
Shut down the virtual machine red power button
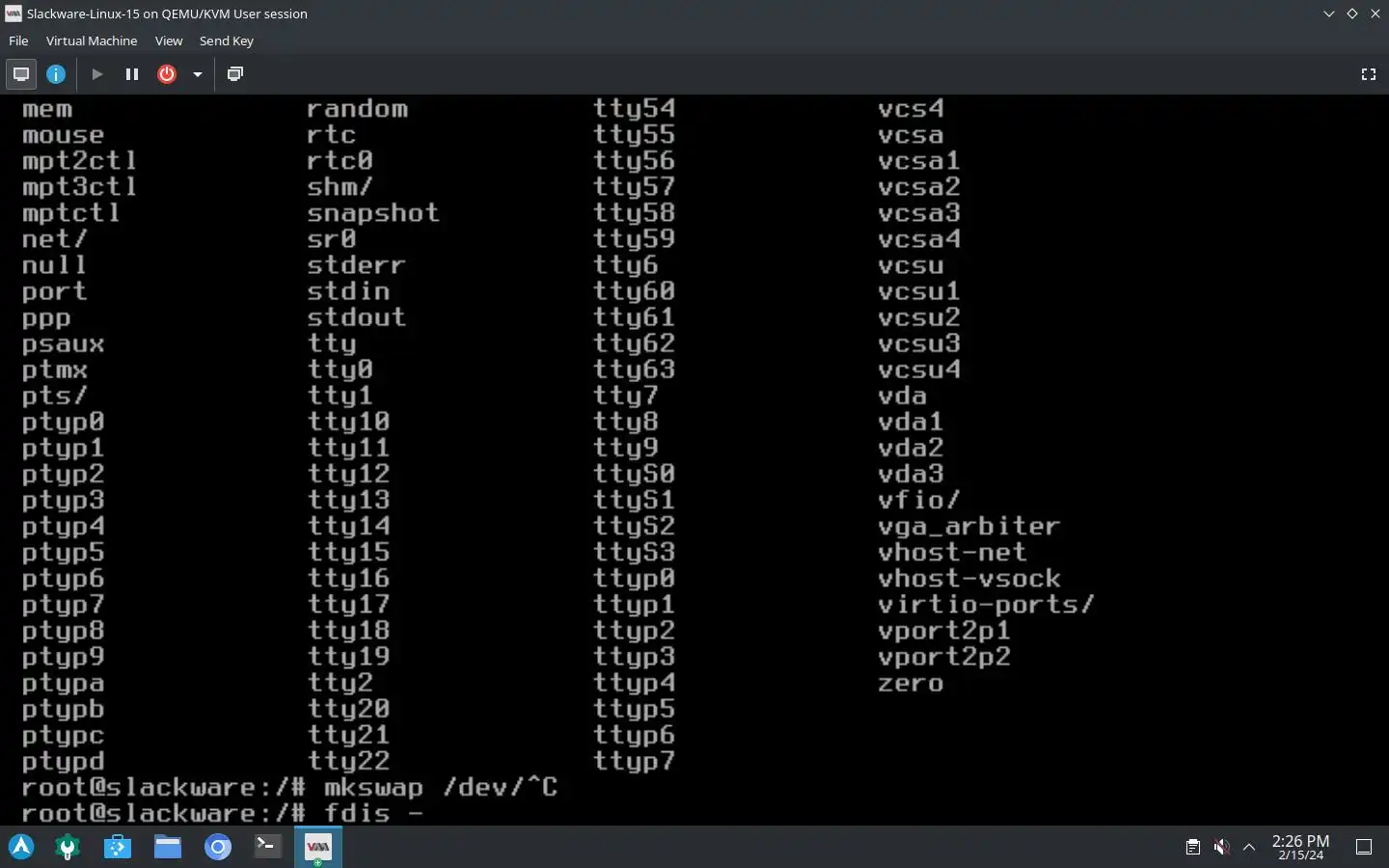[167, 74]
